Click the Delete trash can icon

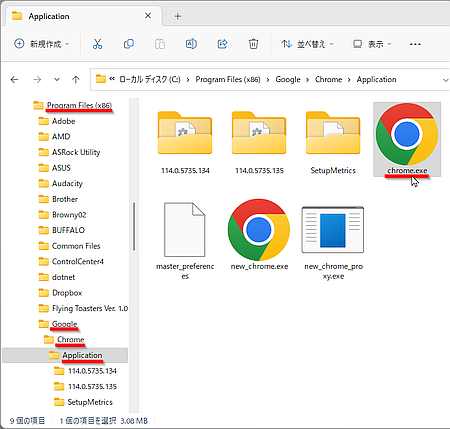[253, 44]
